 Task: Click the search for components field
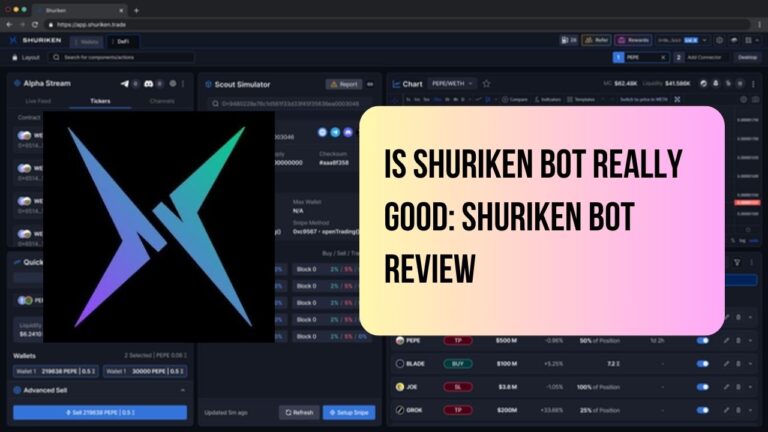tap(121, 57)
